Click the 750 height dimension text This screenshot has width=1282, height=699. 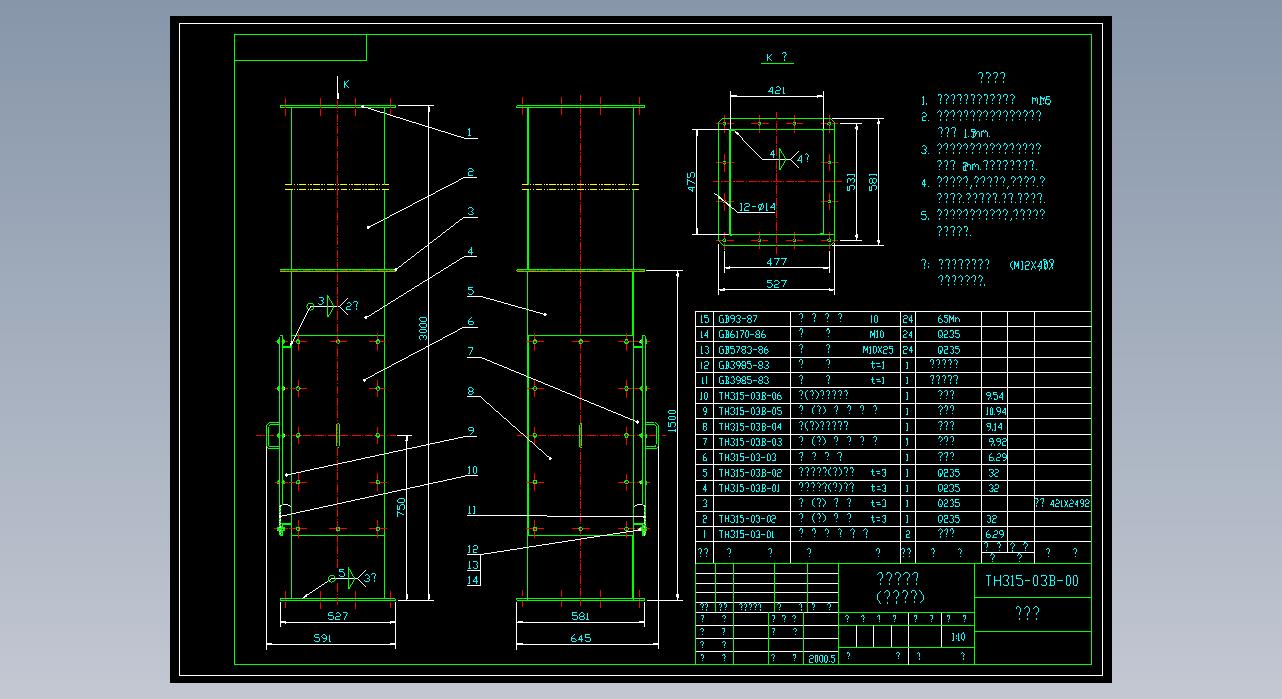pos(401,508)
